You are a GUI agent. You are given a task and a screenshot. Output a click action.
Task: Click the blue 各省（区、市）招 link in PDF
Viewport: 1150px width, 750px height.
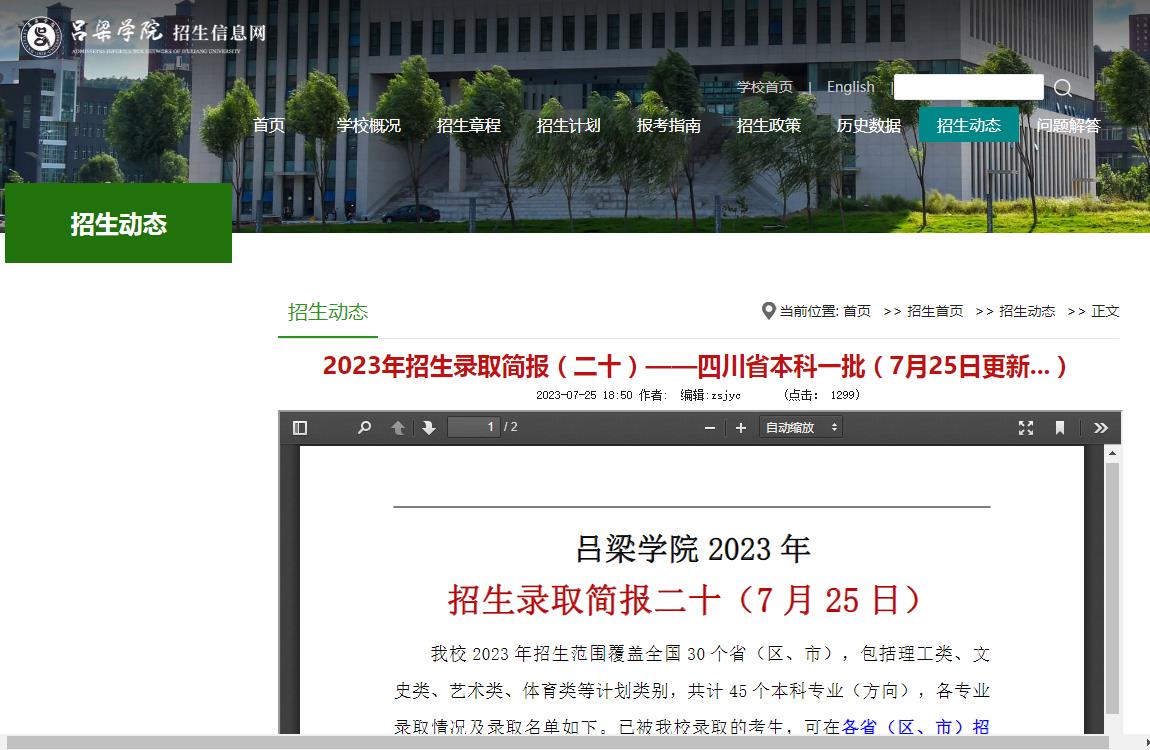click(x=915, y=727)
